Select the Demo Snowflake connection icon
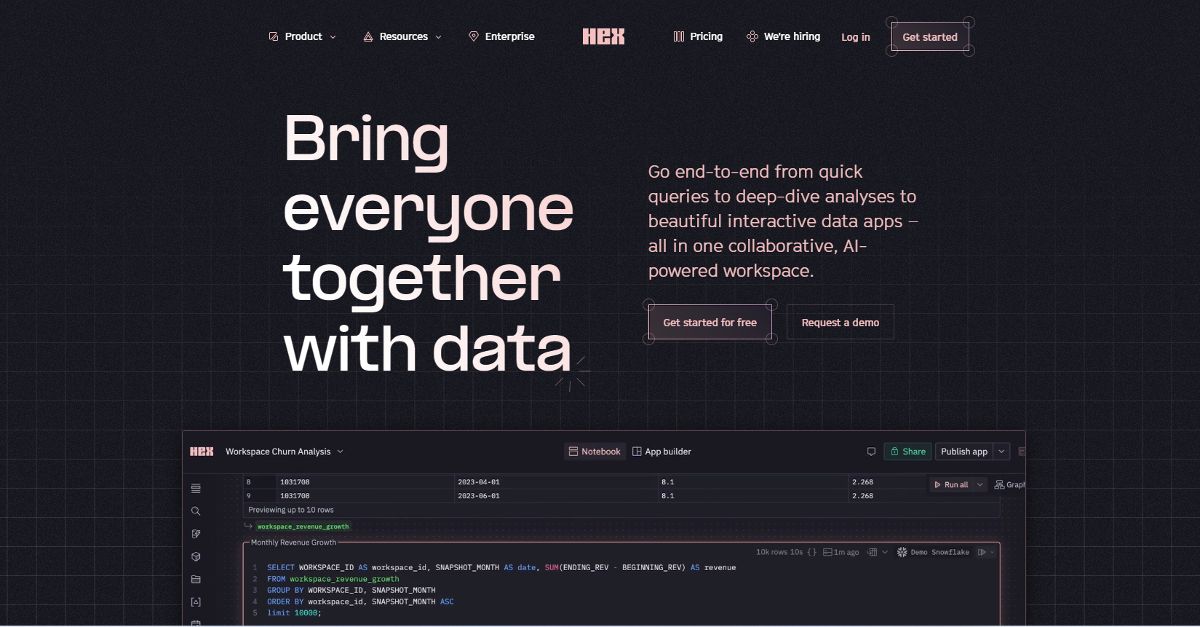1200x627 pixels. [902, 551]
